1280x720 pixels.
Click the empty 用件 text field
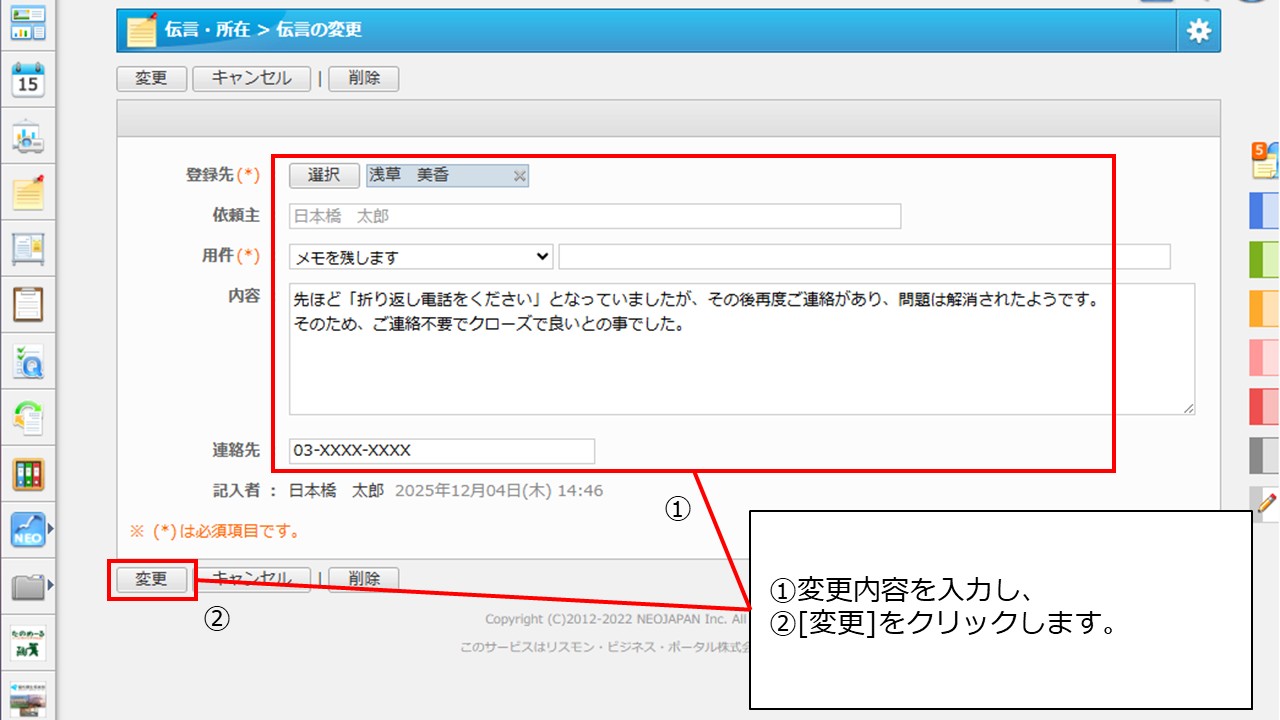tap(864, 257)
